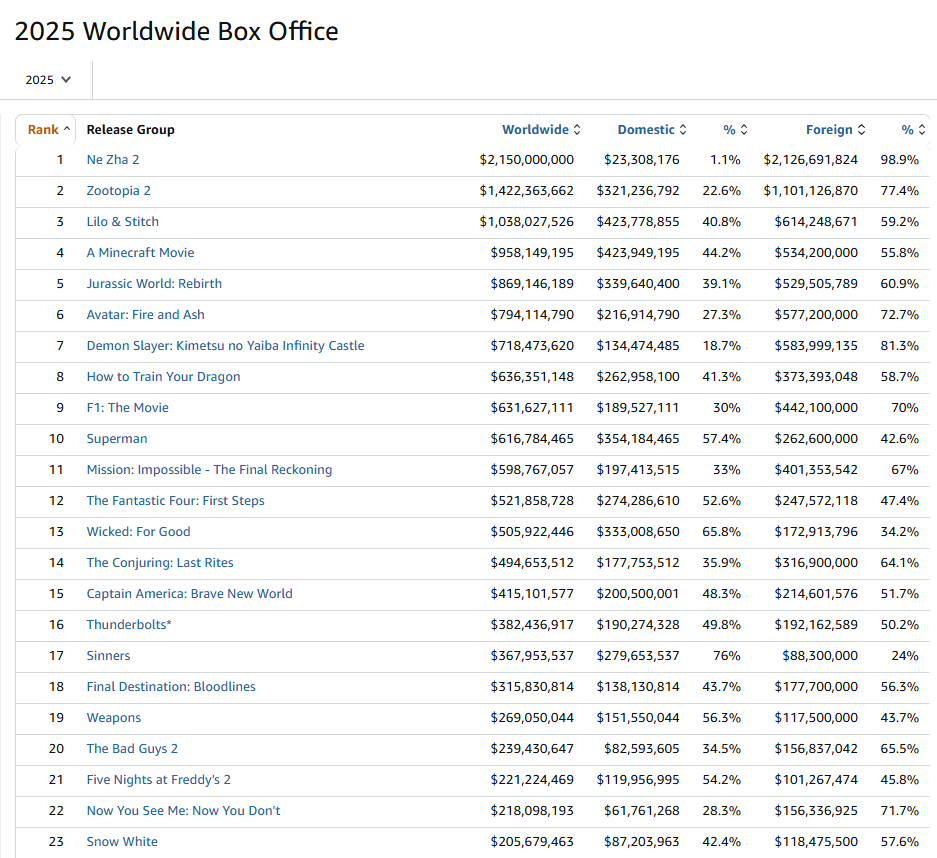Viewport: 937px width, 858px height.
Task: Open Now You See Me: Now You Don't
Action: coord(183,812)
